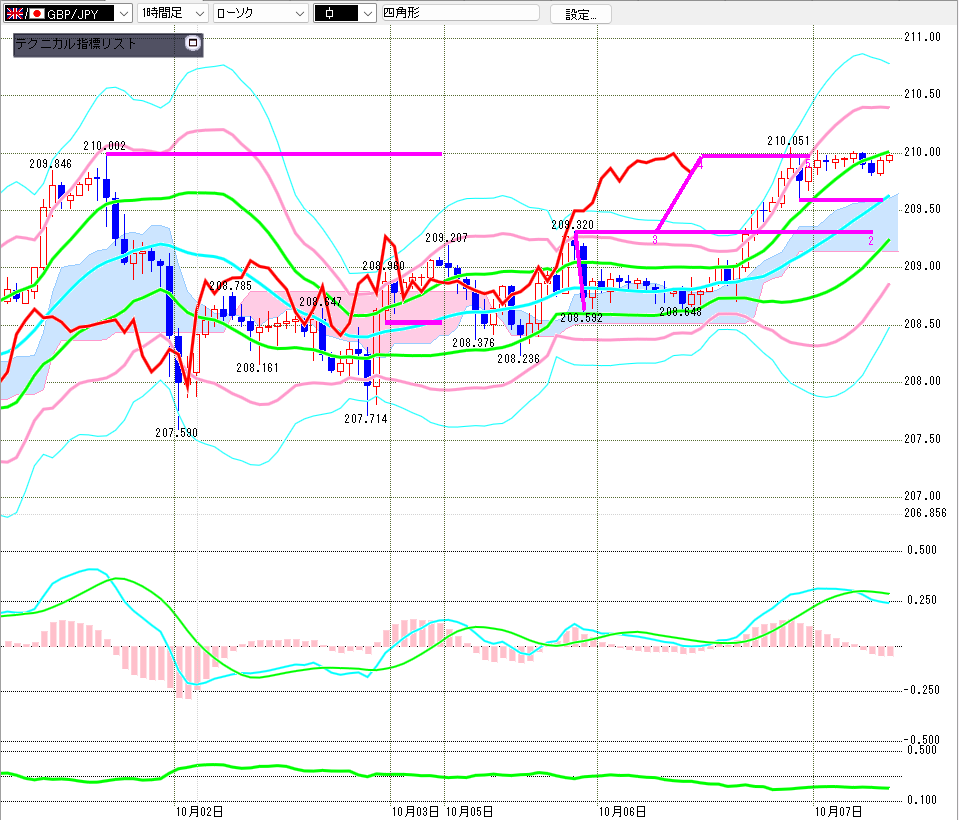Click the 10月02日 date label
This screenshot has height=820, width=959.
pyautogui.click(x=199, y=812)
